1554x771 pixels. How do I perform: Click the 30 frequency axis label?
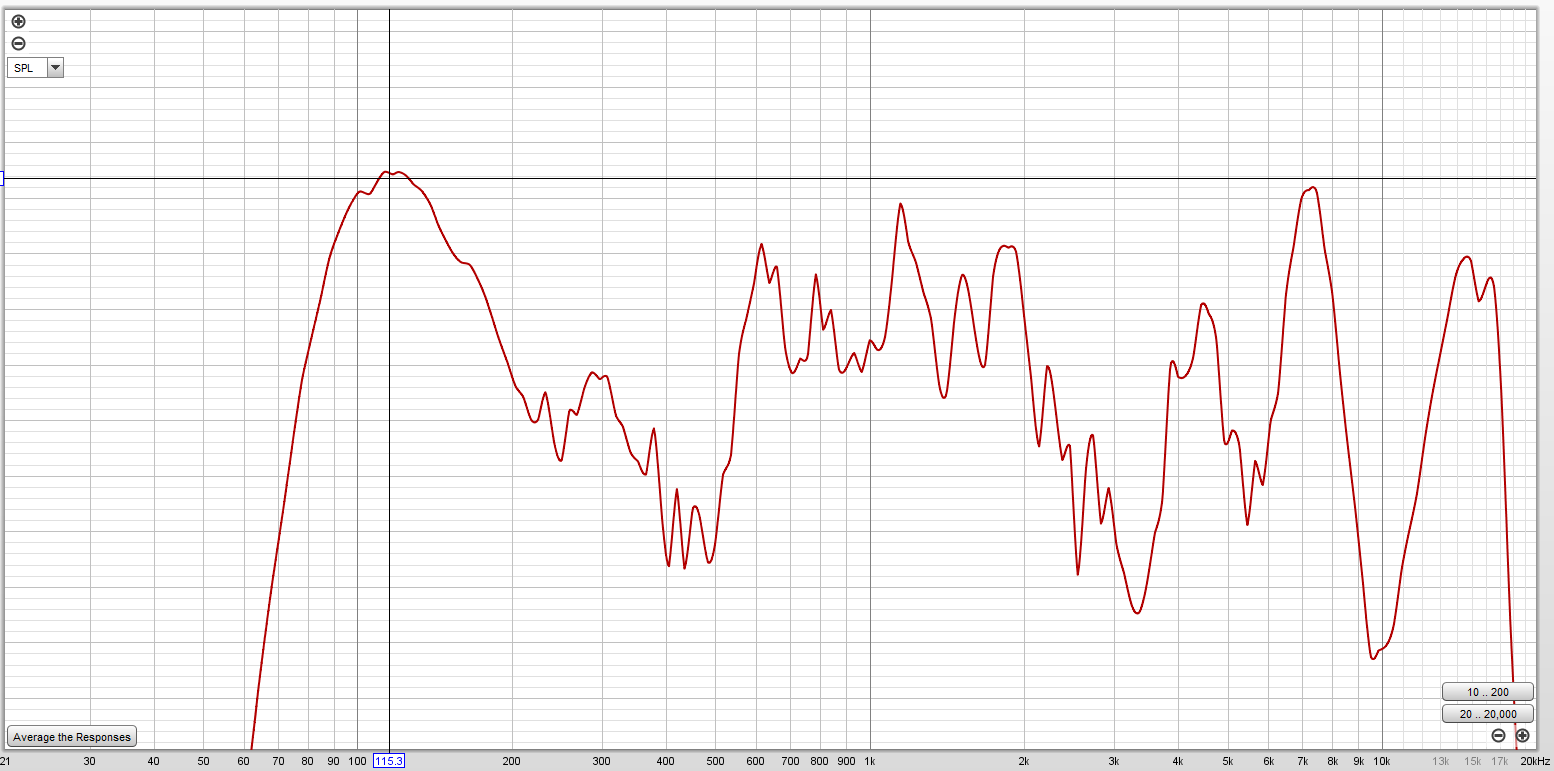coord(89,762)
